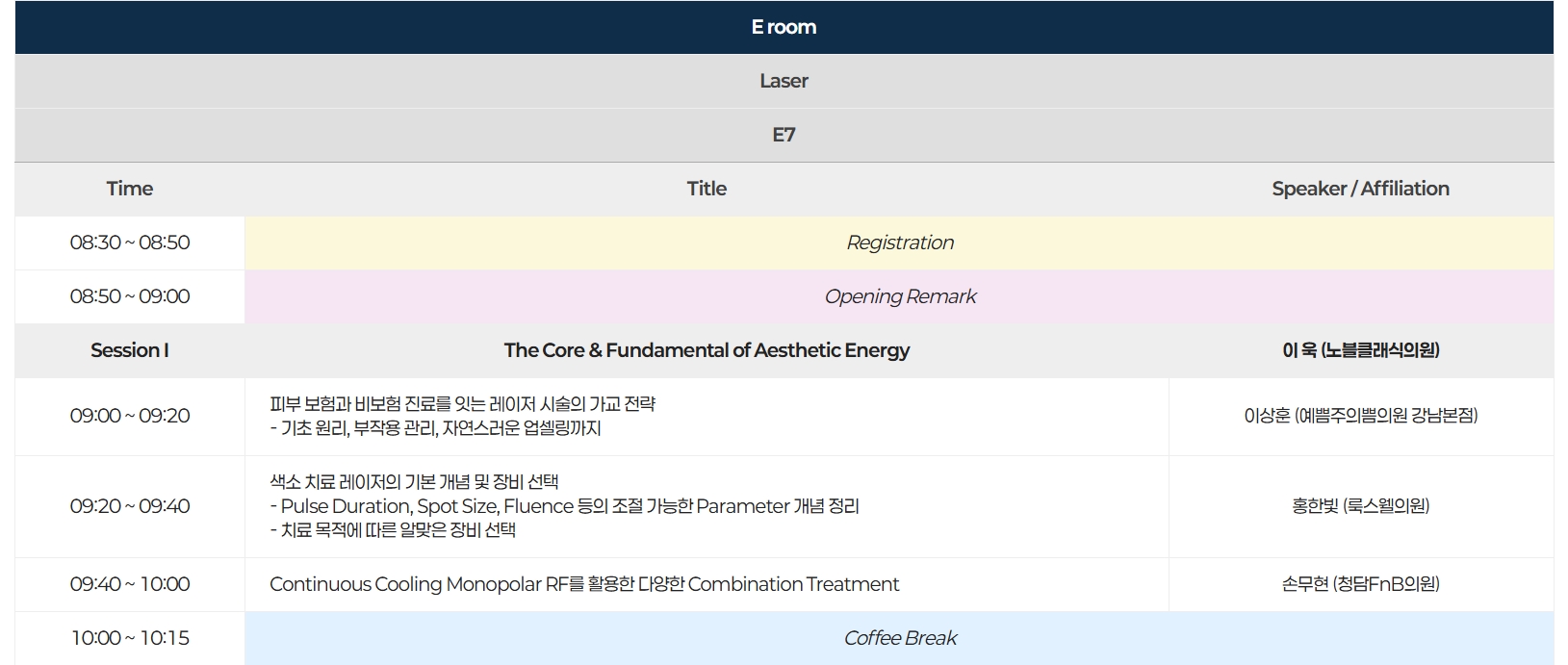The width and height of the screenshot is (1568, 665).
Task: Select the yellow Registration row
Action: tap(899, 243)
